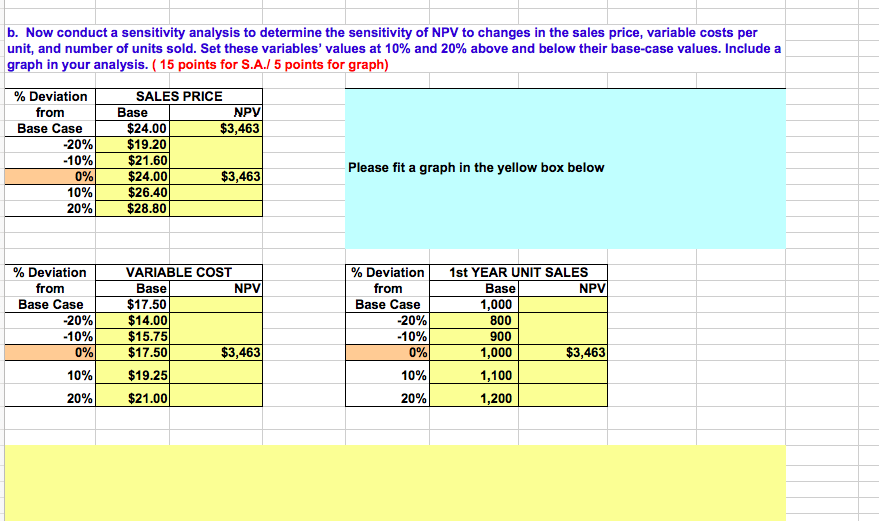Select the orange 0% cell in Sales Price table
This screenshot has height=521, width=879.
coord(50,177)
